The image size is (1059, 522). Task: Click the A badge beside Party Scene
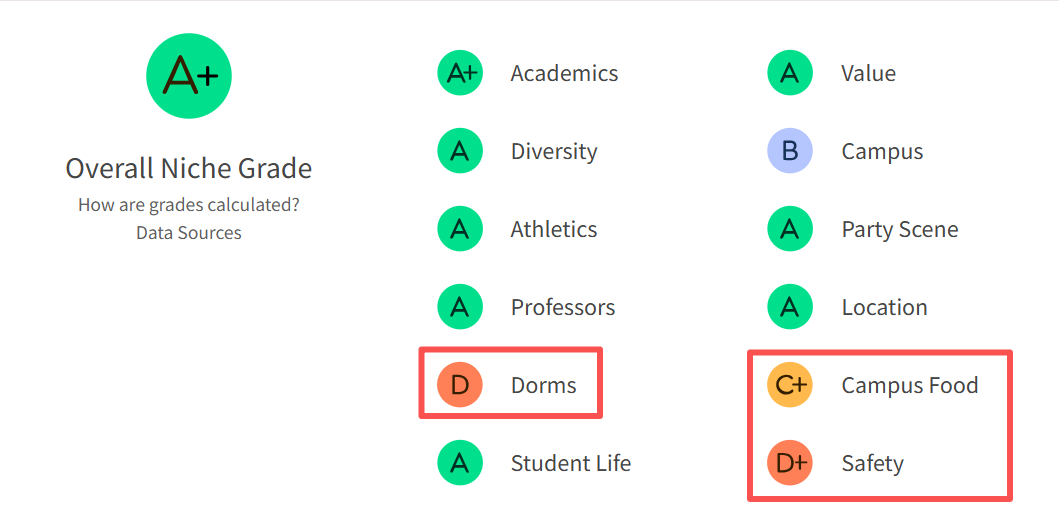coord(790,229)
